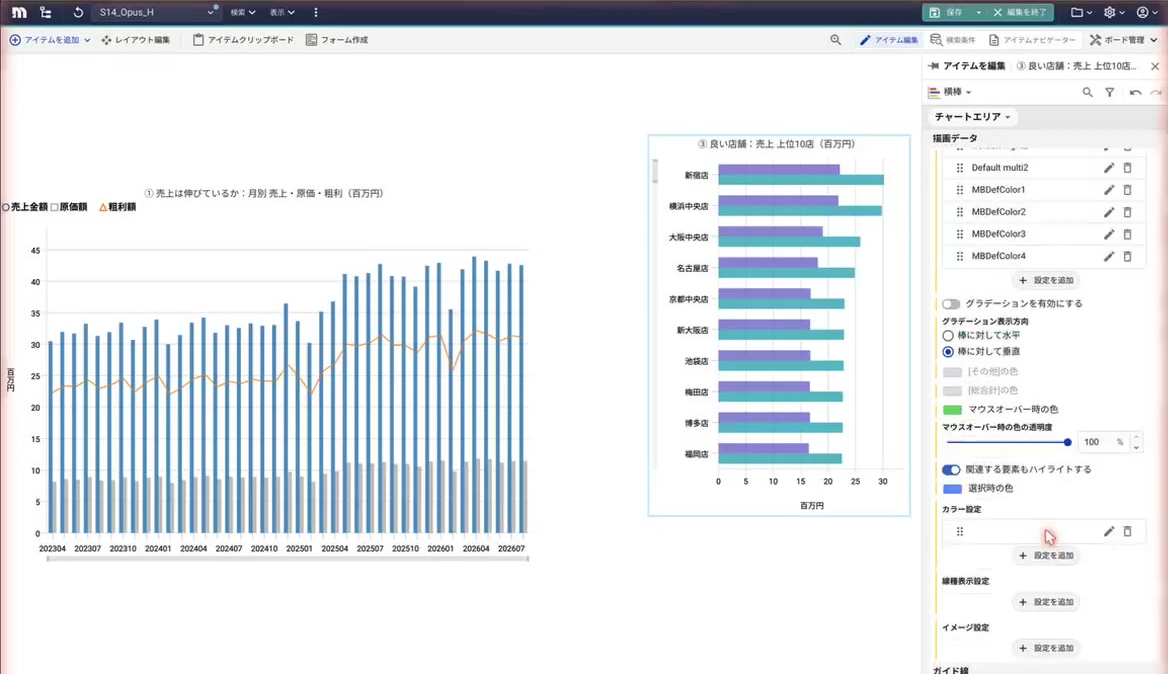Click 設定を追加 under カラー設定

click(1047, 556)
